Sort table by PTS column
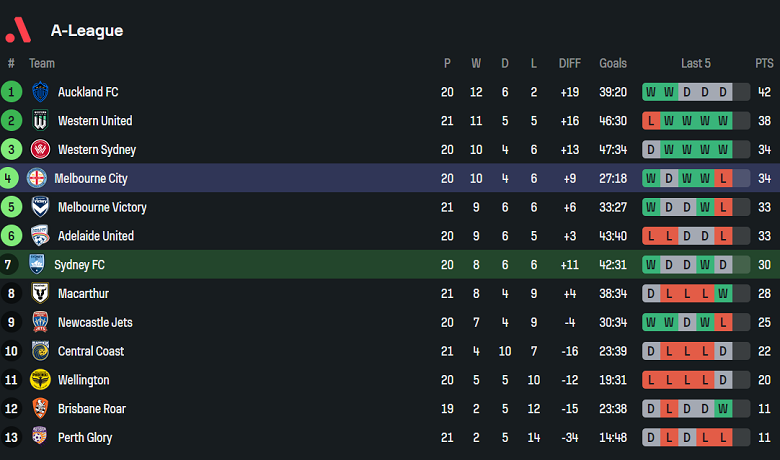Viewport: 780px width, 460px height. tap(764, 63)
